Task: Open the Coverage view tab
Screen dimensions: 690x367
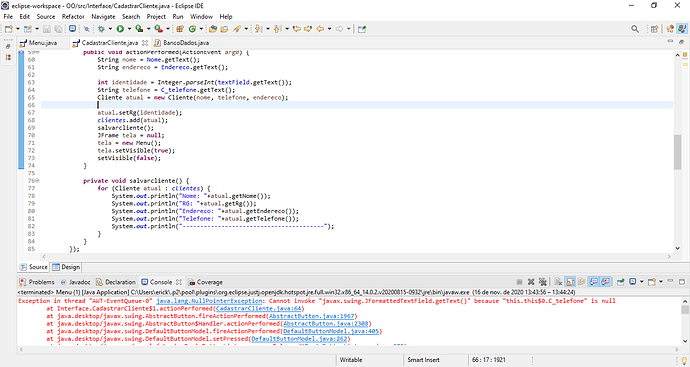Action: pos(205,282)
